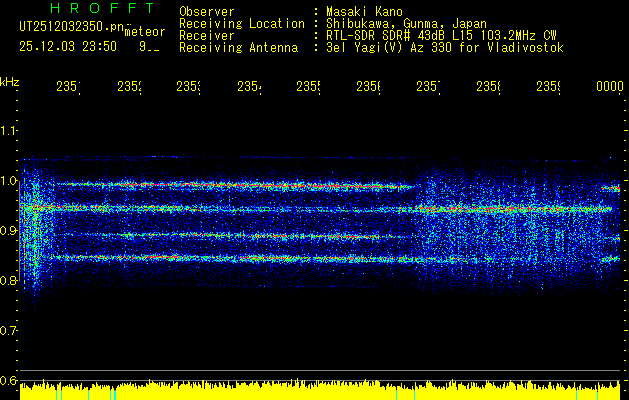This screenshot has height=400, width=629.
Task: Click the echo count 9 value
Action: click(x=142, y=47)
